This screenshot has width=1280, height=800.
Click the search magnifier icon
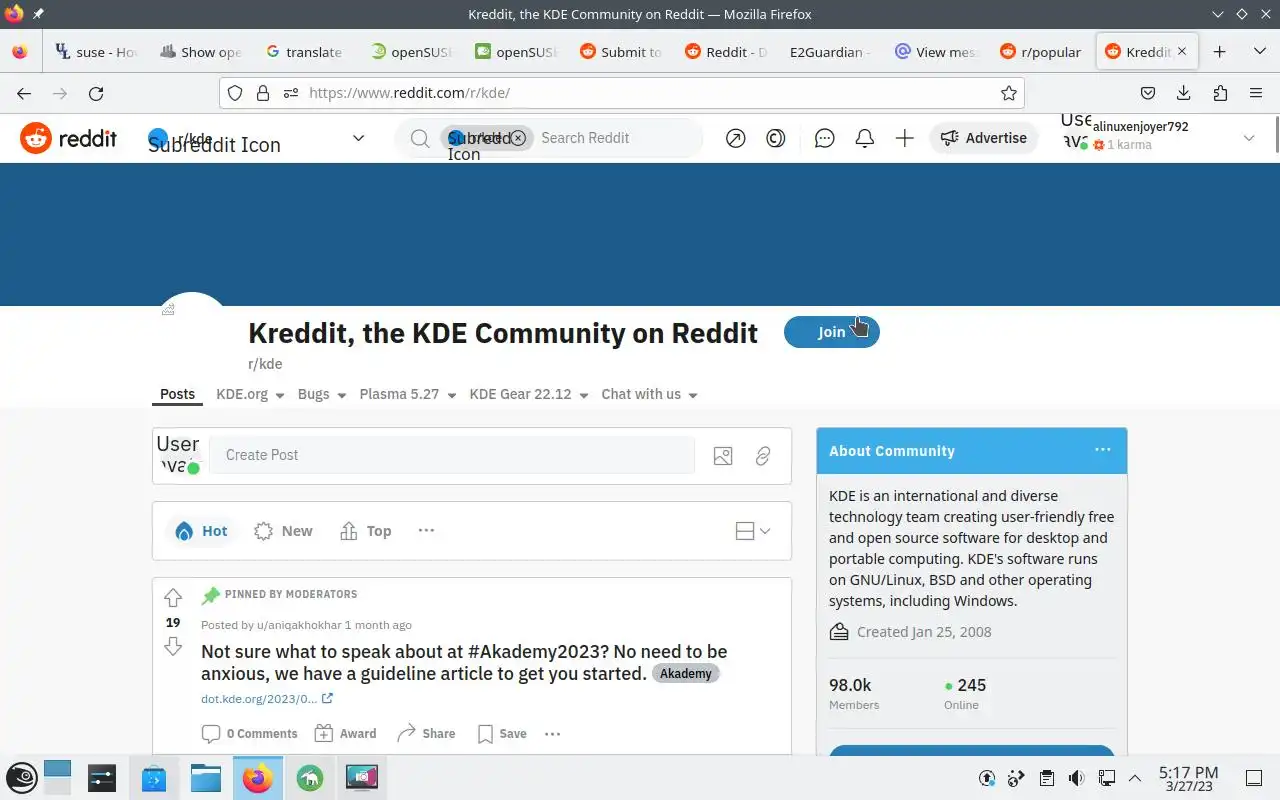coord(420,138)
